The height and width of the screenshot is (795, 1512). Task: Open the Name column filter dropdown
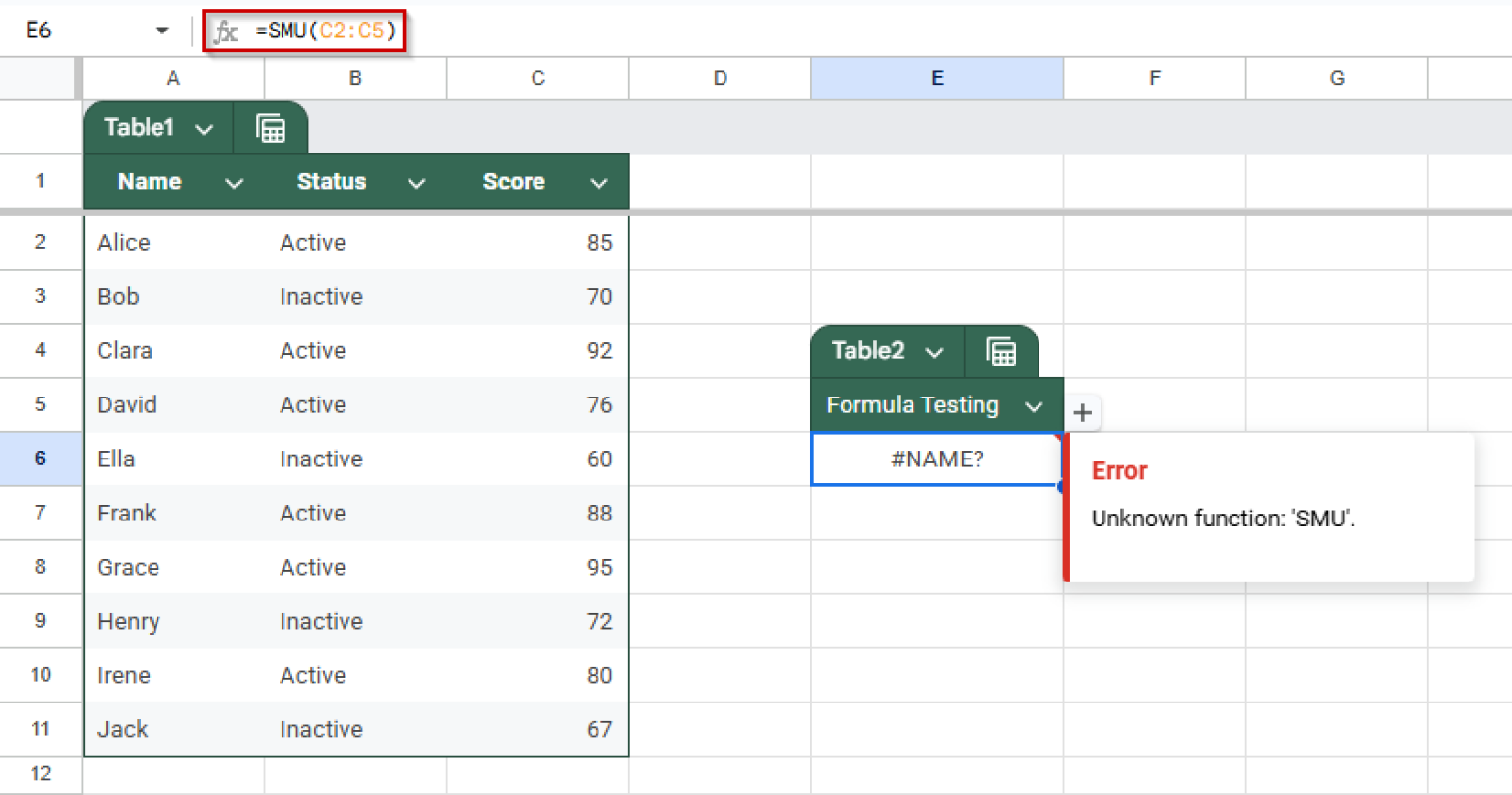click(x=234, y=183)
